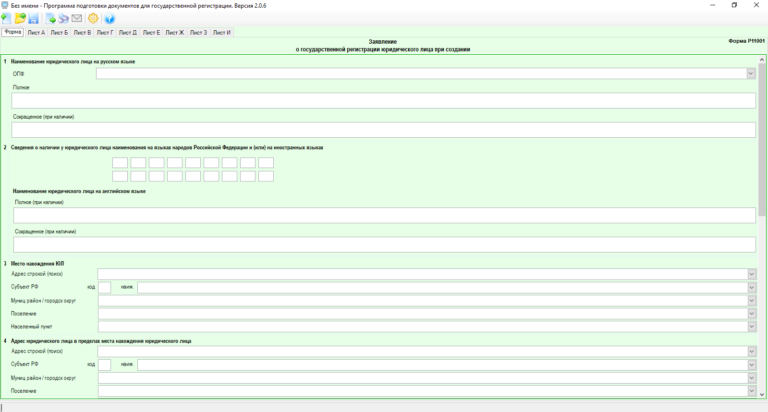This screenshot has width=768, height=412.
Task: Expand the Поселение dropdown in section 3
Action: (751, 314)
